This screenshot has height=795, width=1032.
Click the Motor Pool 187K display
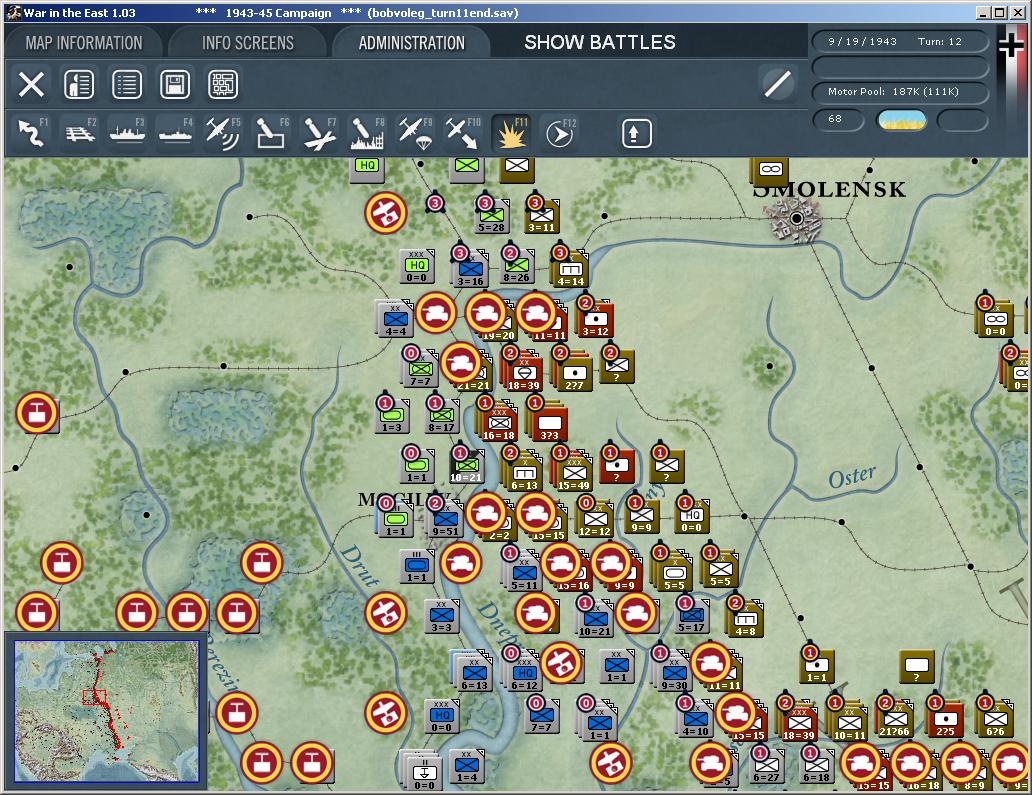[x=900, y=92]
